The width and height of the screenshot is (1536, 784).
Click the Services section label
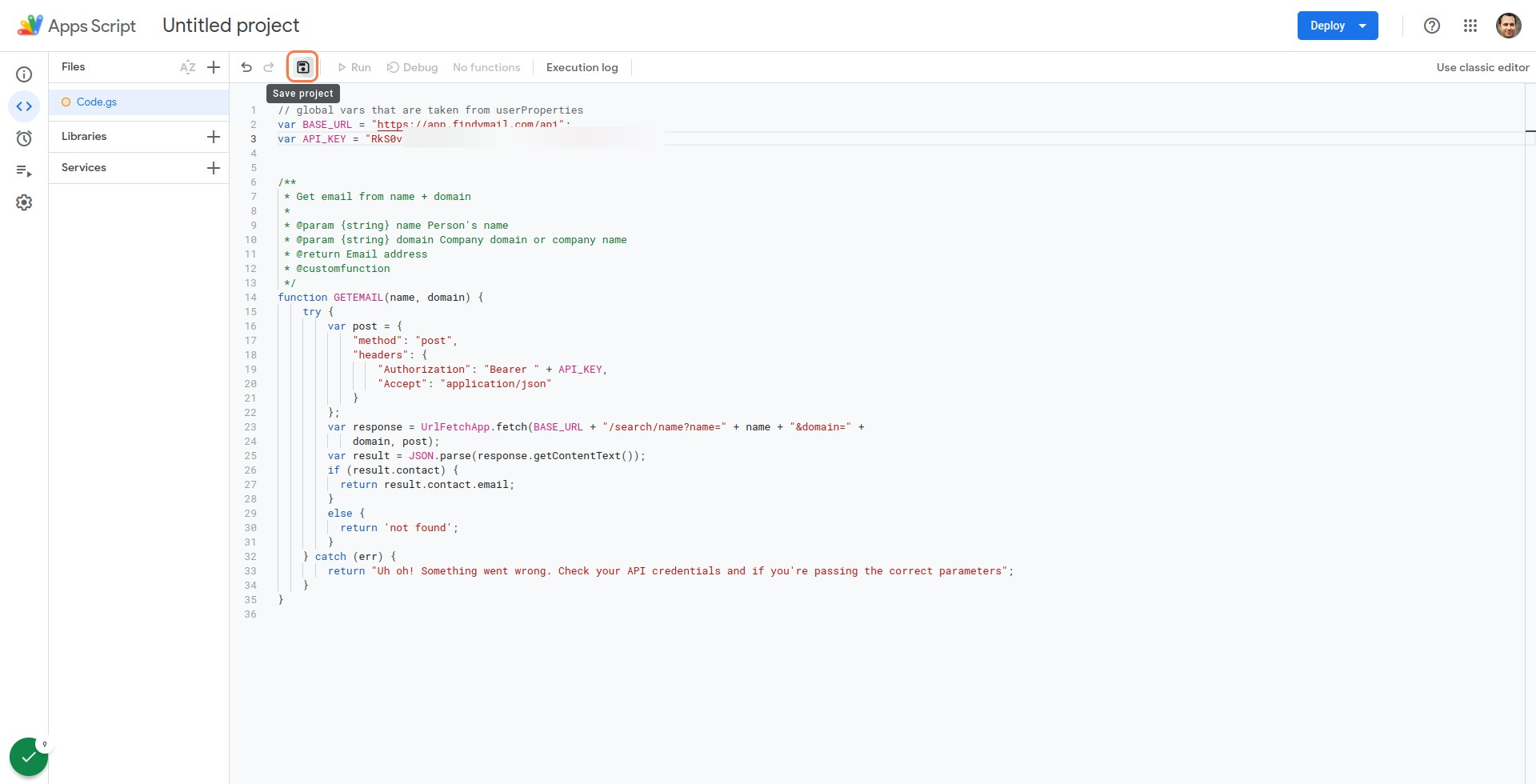click(84, 168)
